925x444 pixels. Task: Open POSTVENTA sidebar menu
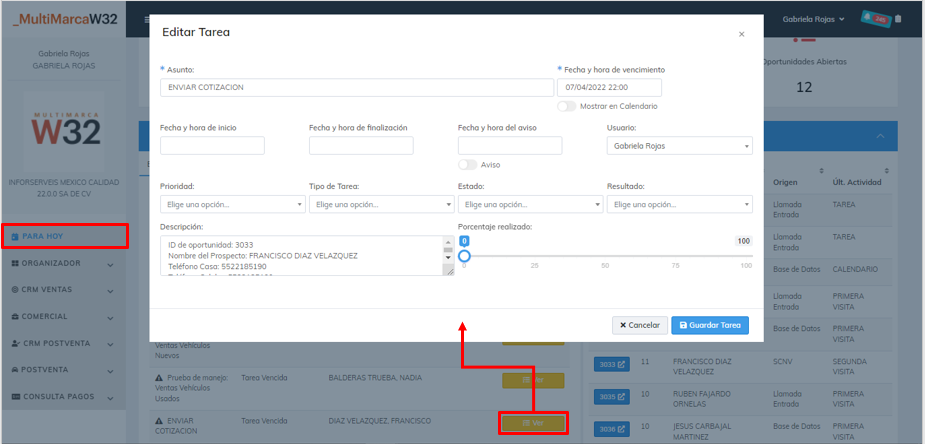[63, 370]
